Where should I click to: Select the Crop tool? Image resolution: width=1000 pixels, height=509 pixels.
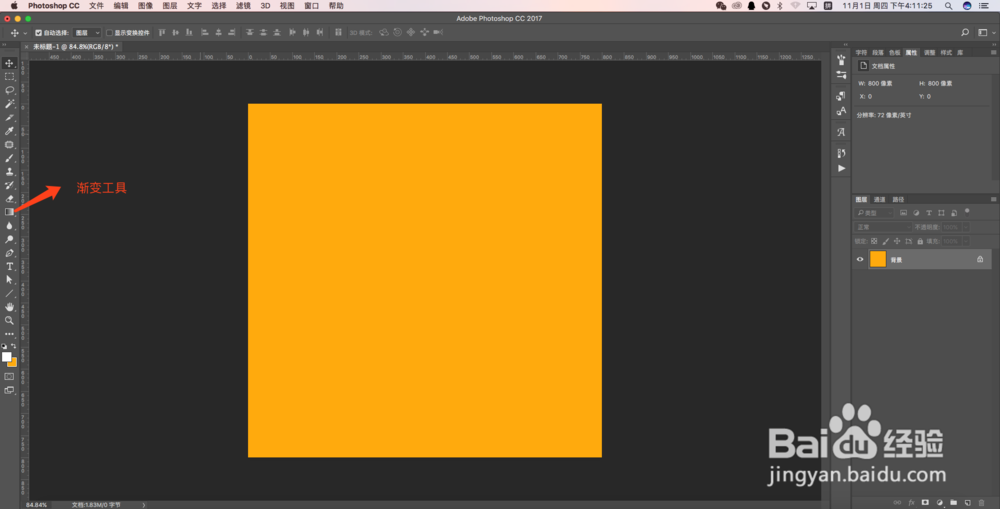pyautogui.click(x=10, y=117)
